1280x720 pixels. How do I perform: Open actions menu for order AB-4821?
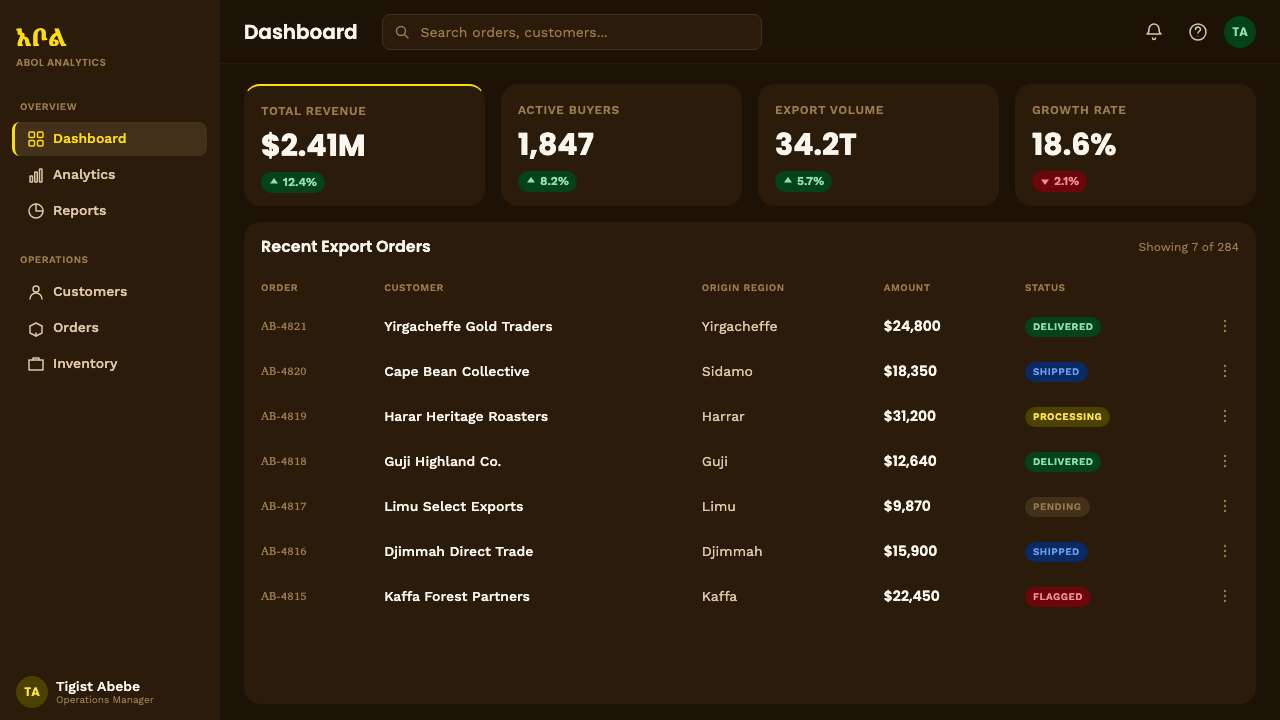[1225, 326]
